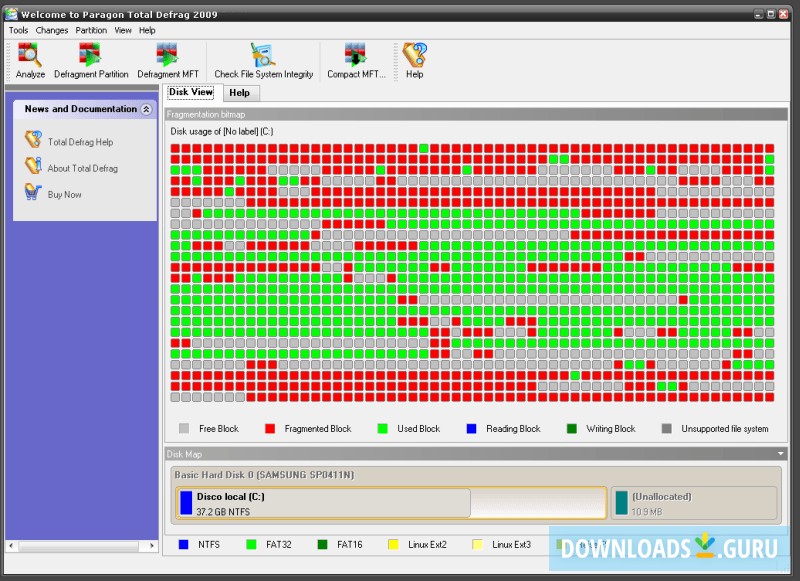Click the 37.2 GB NTFS text
This screenshot has width=800, height=581.
[223, 511]
